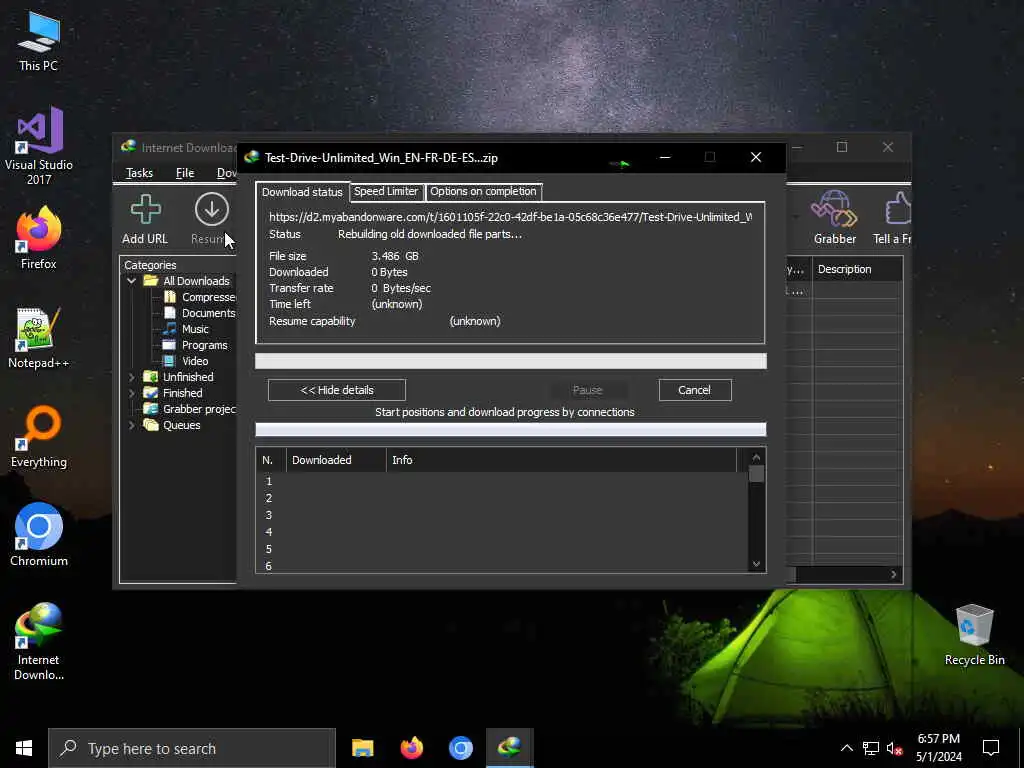Click muted volume icon in system tray
1024x768 pixels.
[894, 748]
